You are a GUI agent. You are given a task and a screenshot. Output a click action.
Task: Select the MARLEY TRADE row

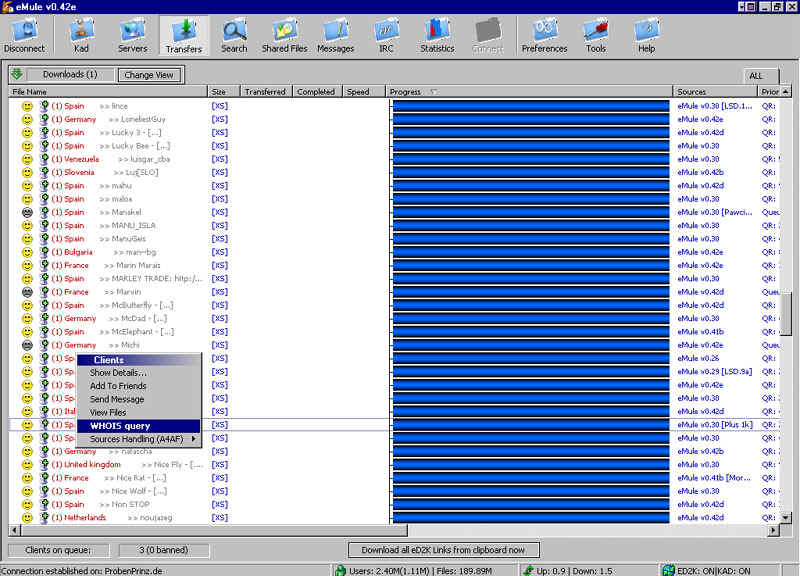point(394,279)
